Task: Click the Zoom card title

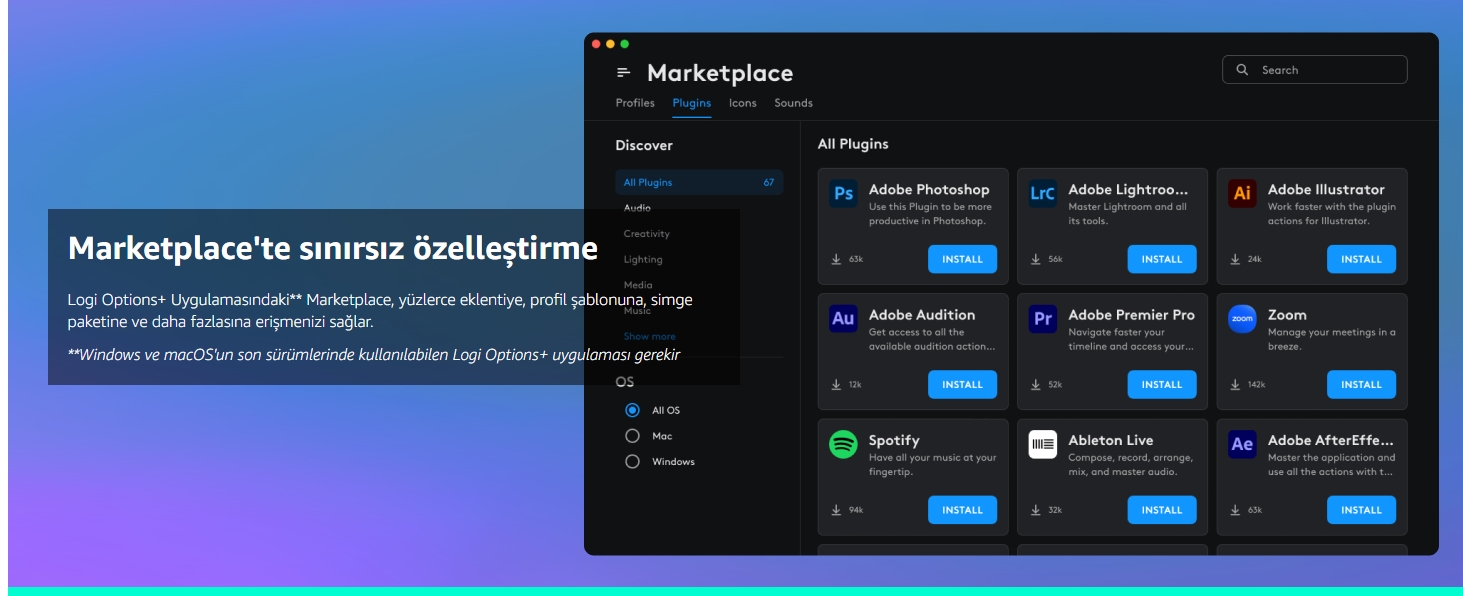Action: (1287, 315)
